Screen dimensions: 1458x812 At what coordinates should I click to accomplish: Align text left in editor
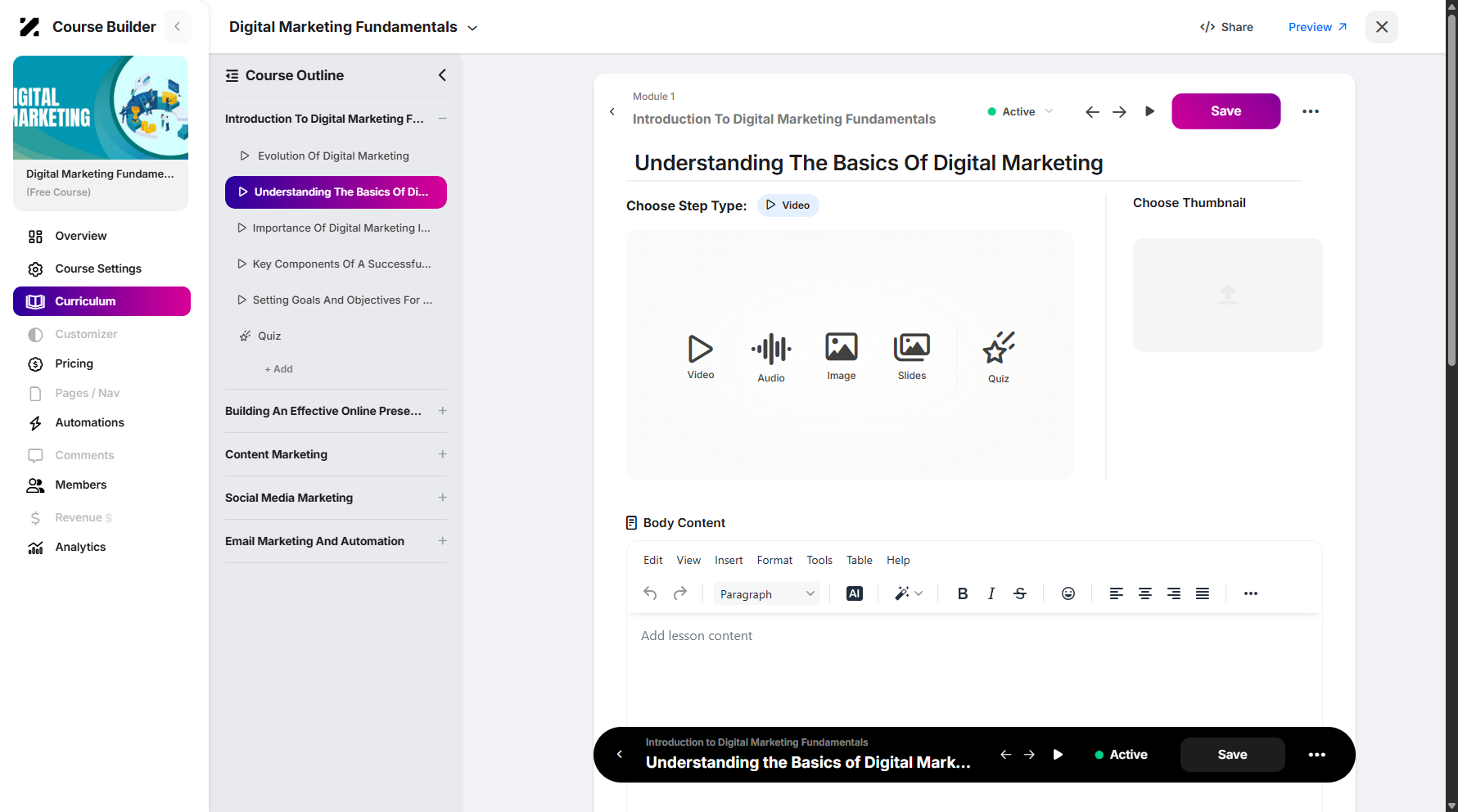coord(1116,593)
